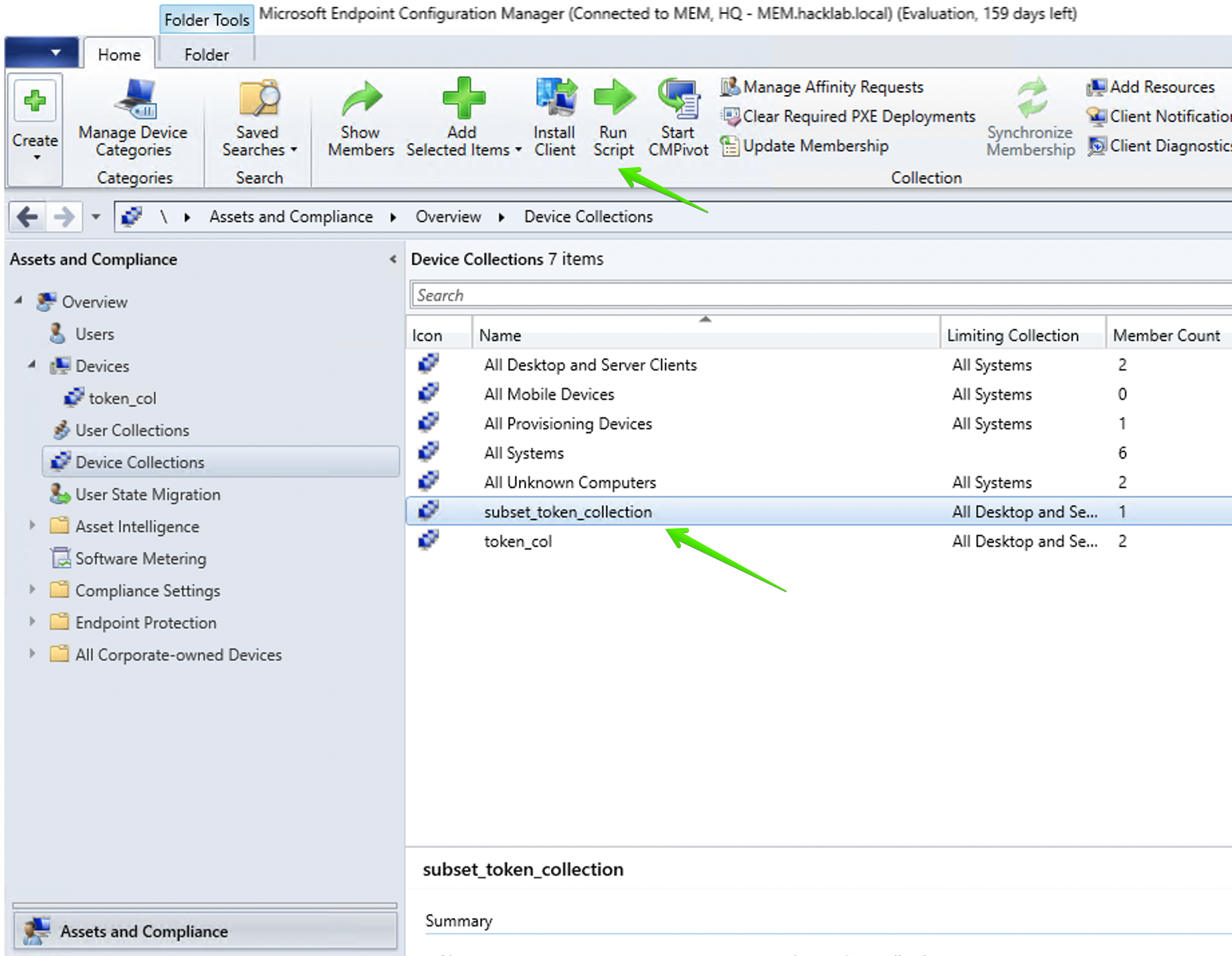The height and width of the screenshot is (956, 1232).
Task: Open Client Notification option
Action: (1159, 116)
